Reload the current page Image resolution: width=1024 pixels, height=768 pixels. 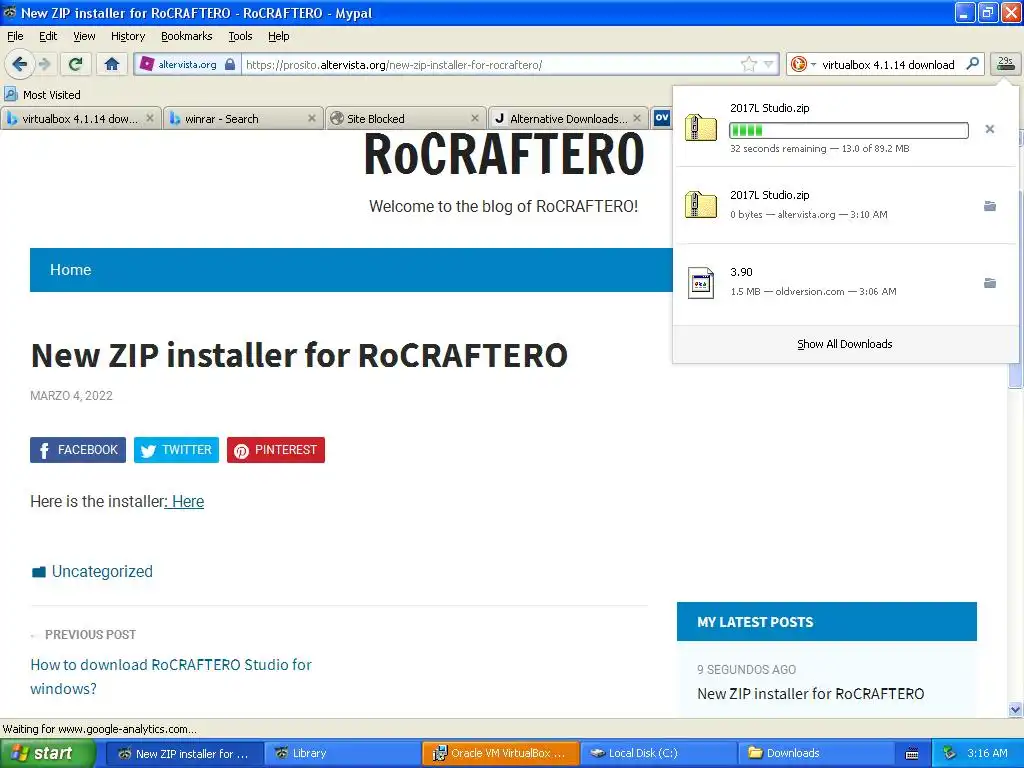(x=75, y=64)
